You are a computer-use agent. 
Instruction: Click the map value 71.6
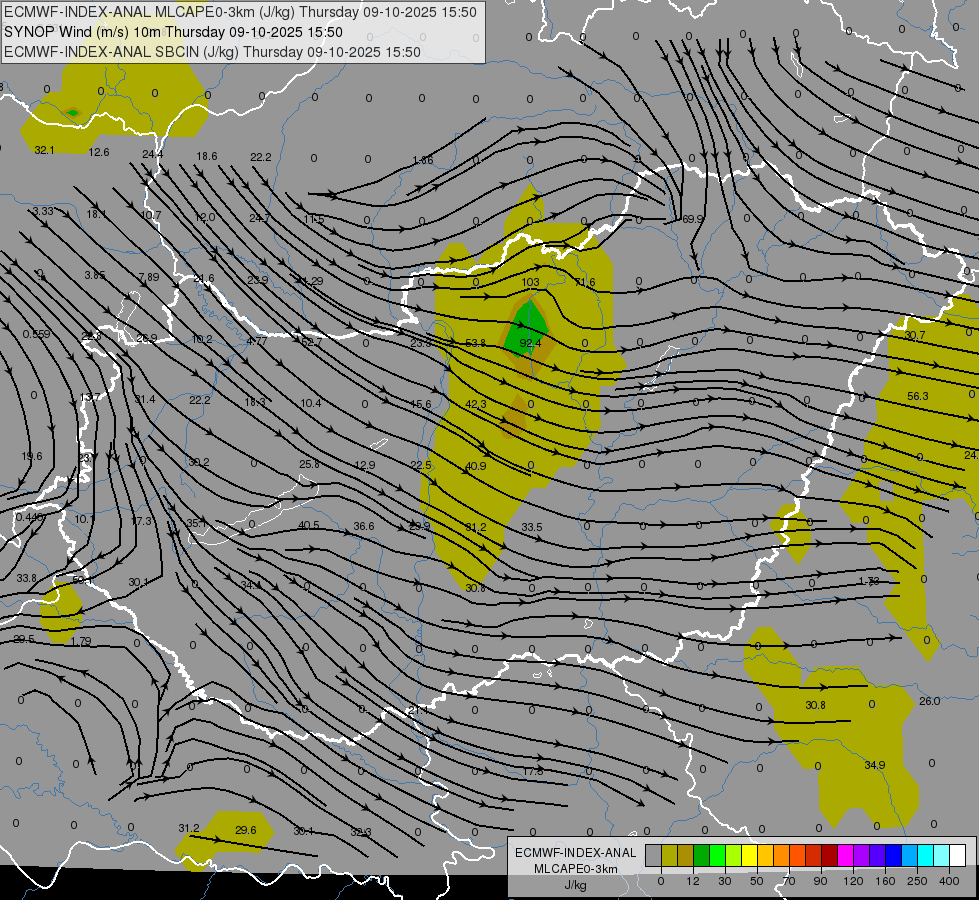click(x=585, y=282)
